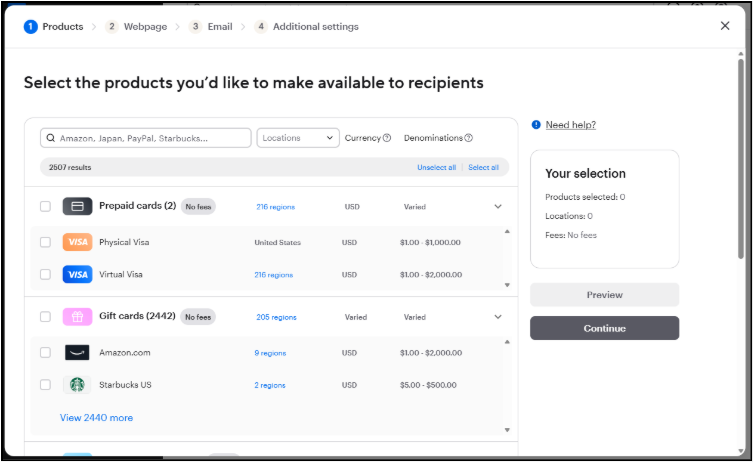Check the Amazon.com checkbox
The image size is (754, 462).
coord(45,352)
